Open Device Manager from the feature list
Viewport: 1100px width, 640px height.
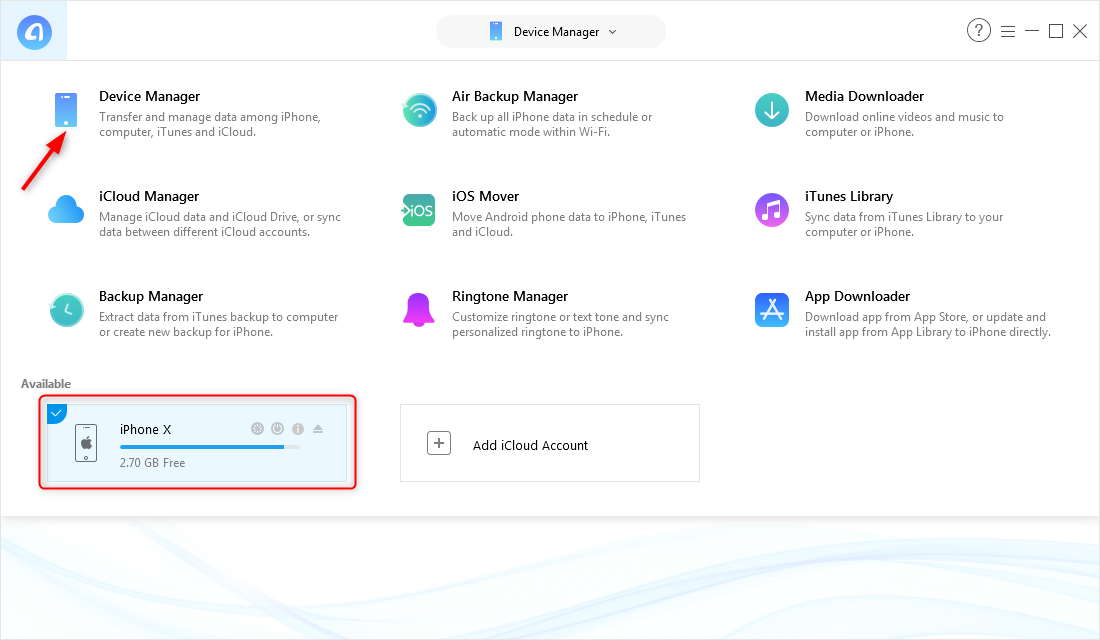pos(150,96)
